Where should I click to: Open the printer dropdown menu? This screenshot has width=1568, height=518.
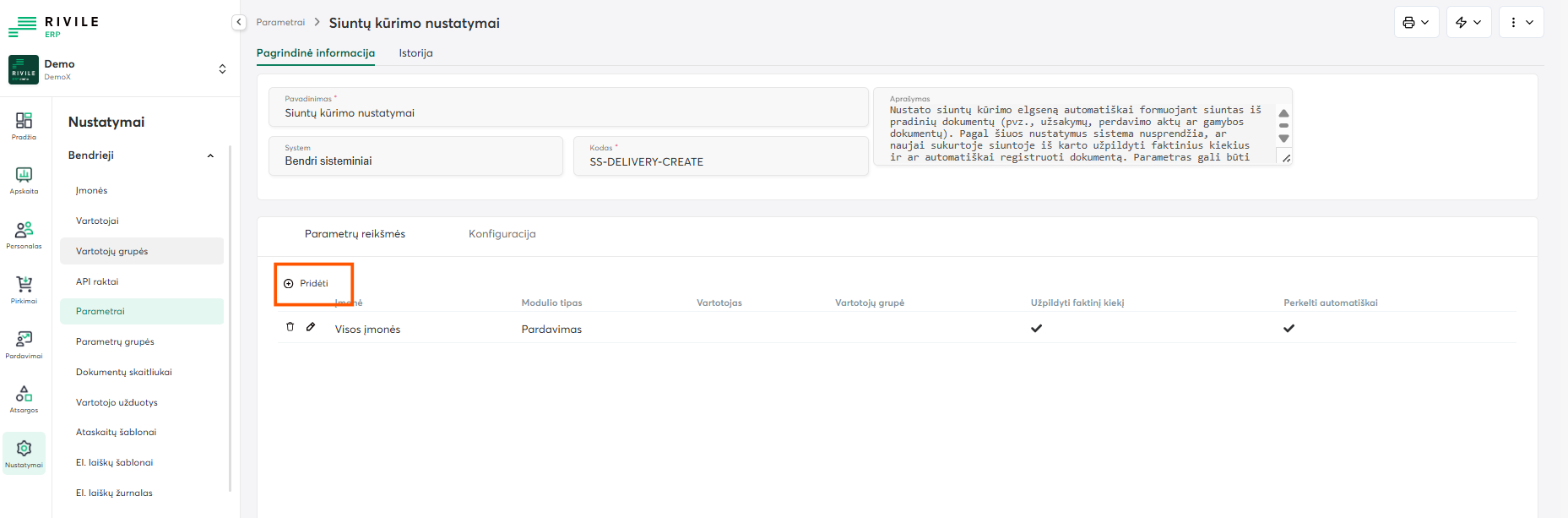point(1416,23)
